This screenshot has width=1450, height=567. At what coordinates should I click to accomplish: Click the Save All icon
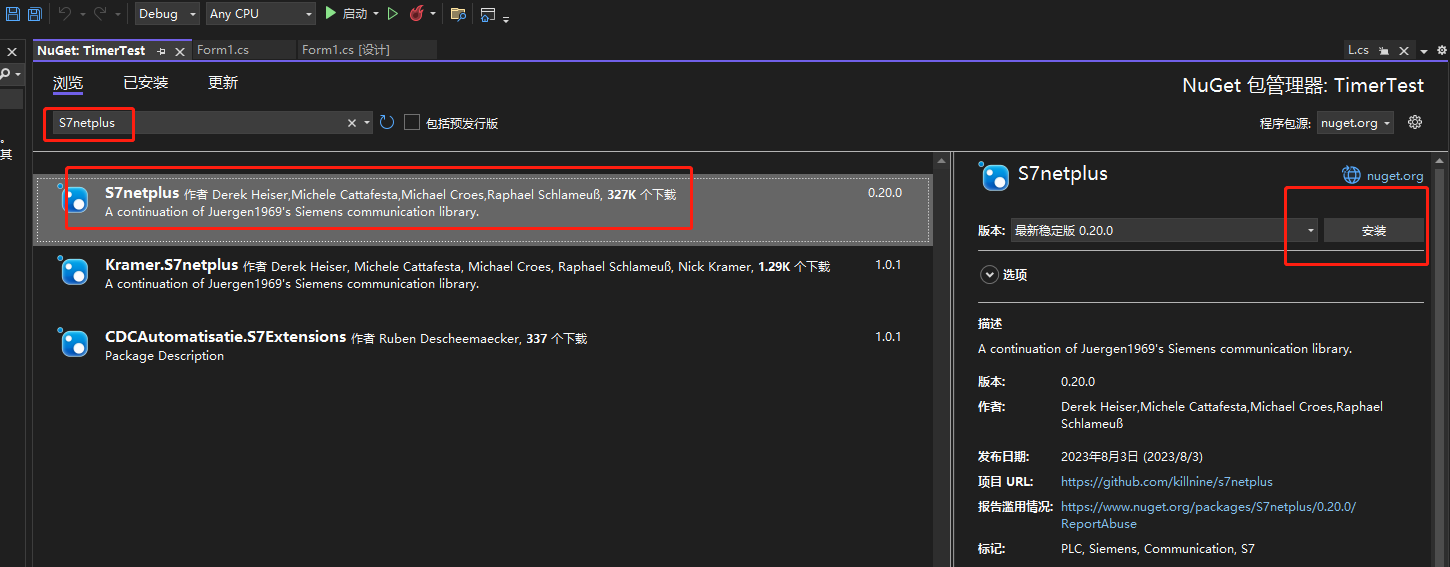click(x=34, y=14)
